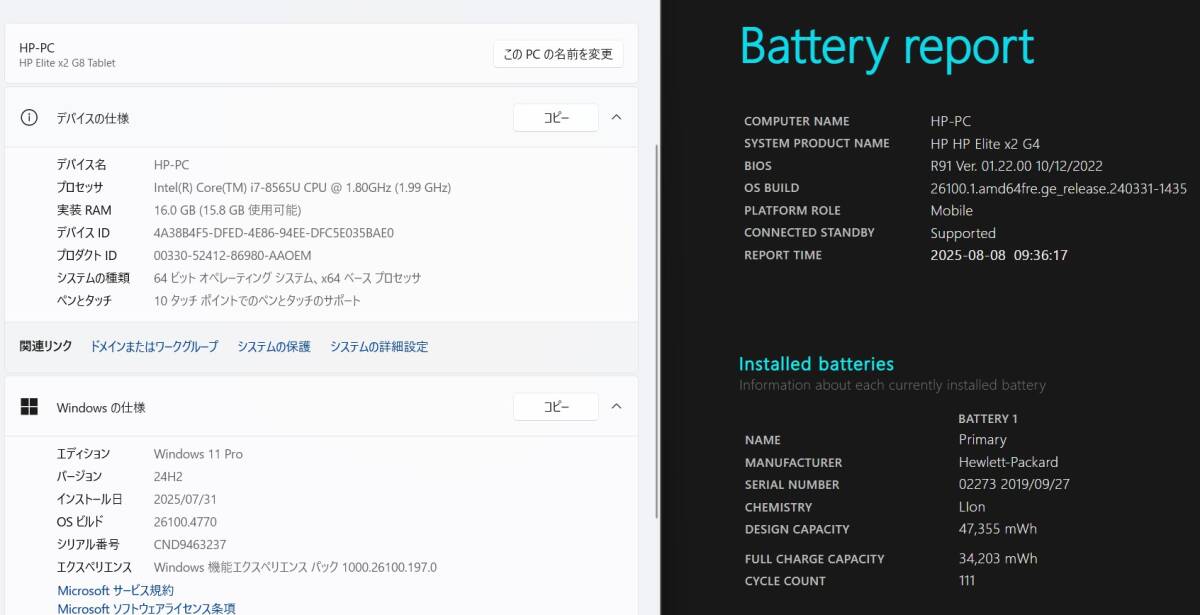1200x615 pixels.
Task: Open Microsoft ソフトウェアライセンス条項 link
Action: (x=146, y=608)
